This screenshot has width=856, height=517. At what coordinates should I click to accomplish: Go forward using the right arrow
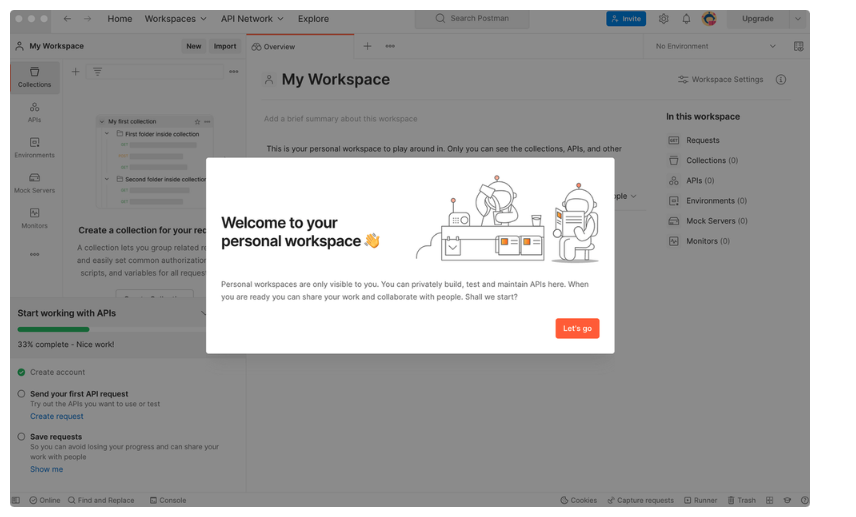87,19
